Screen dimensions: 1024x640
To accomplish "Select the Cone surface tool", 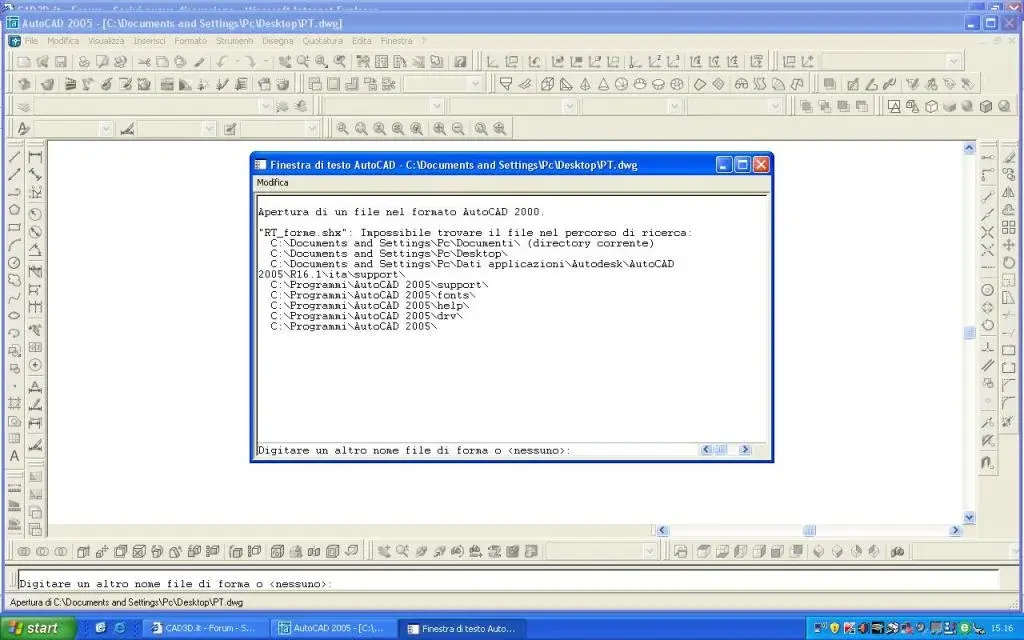I will point(603,84).
